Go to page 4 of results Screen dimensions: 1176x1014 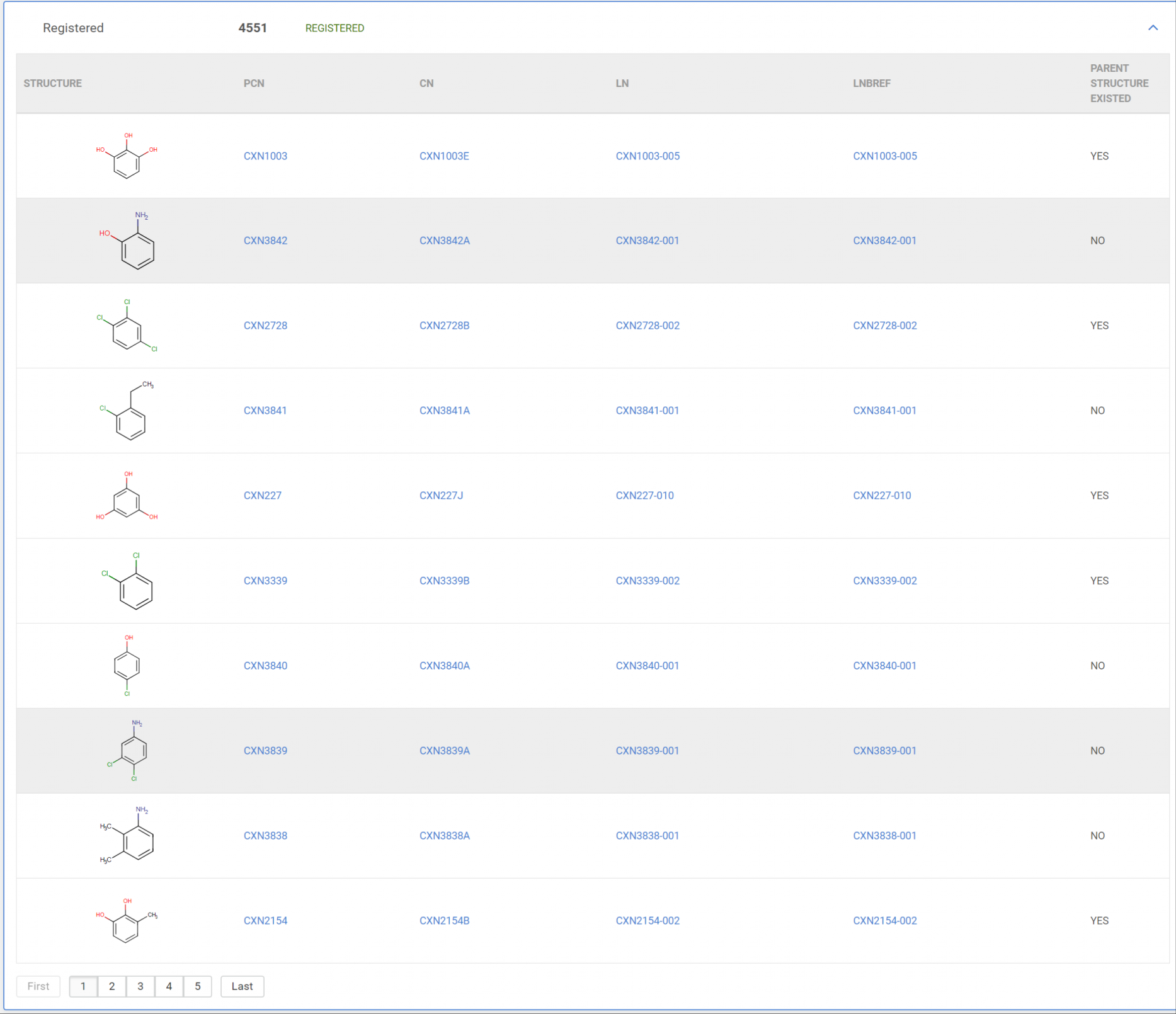(169, 986)
